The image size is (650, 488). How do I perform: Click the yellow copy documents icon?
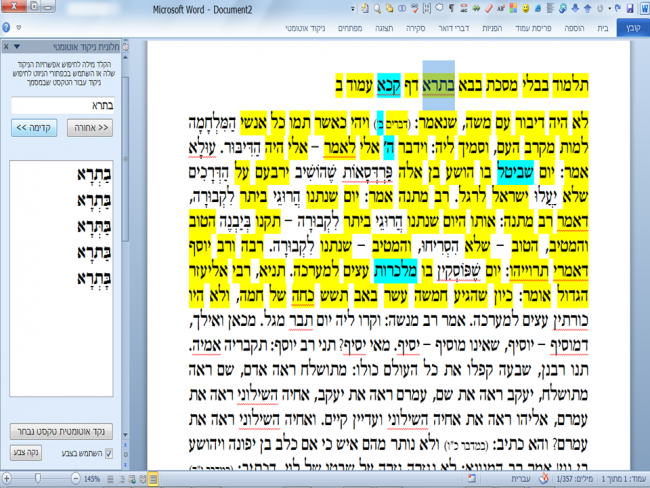coord(390,8)
